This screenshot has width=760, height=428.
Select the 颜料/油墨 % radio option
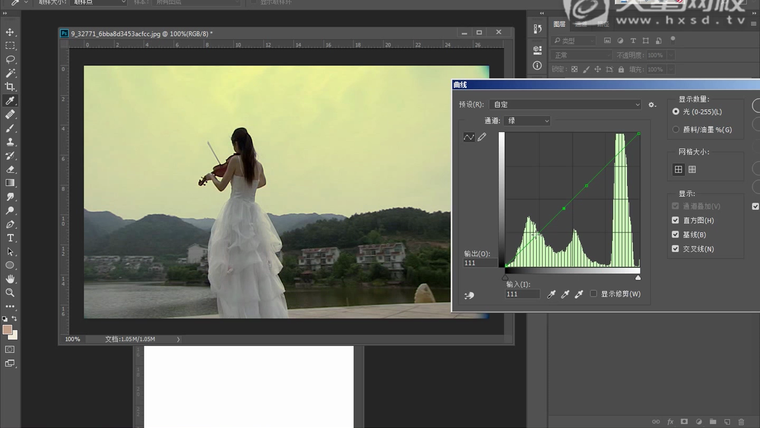[676, 129]
